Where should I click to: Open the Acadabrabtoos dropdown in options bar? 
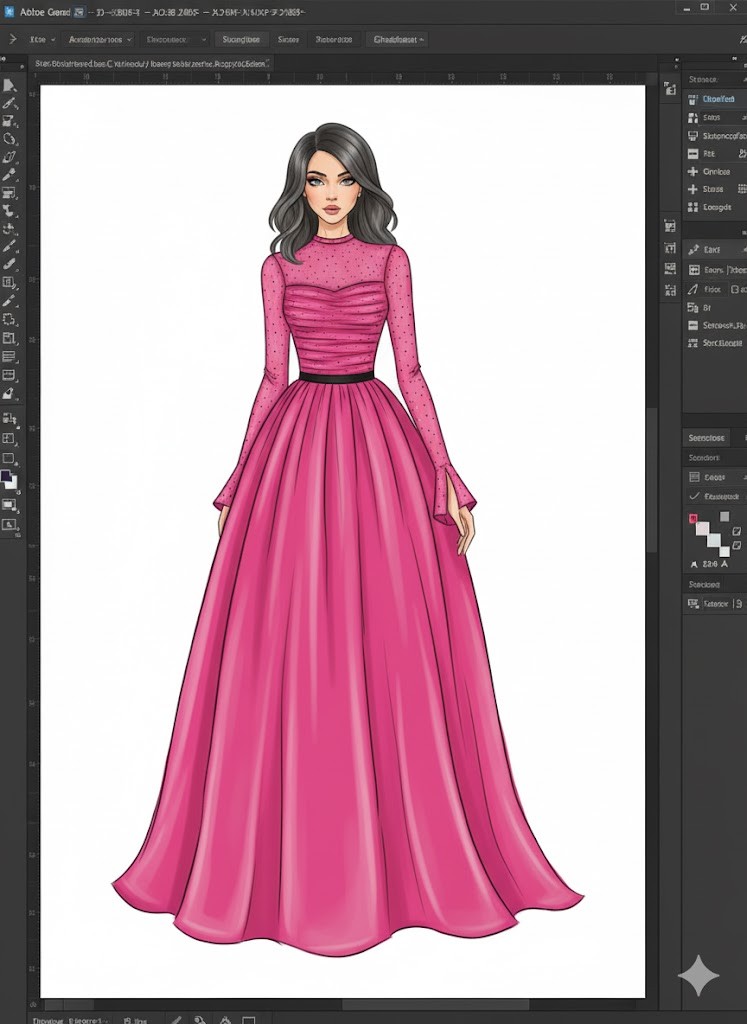(x=100, y=39)
